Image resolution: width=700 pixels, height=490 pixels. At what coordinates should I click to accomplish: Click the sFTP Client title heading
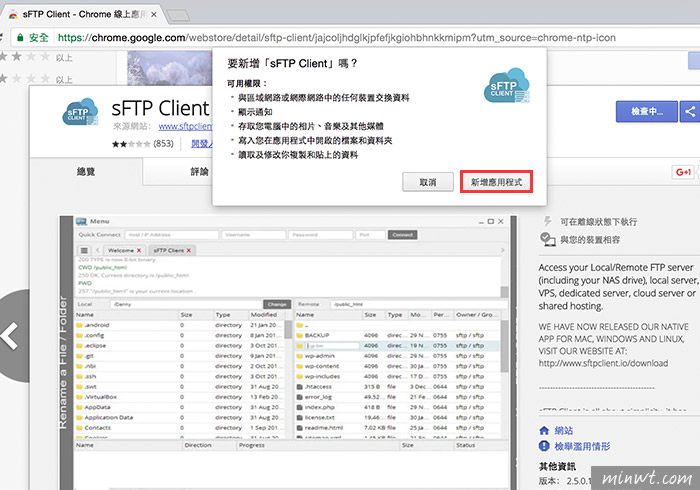[x=160, y=108]
